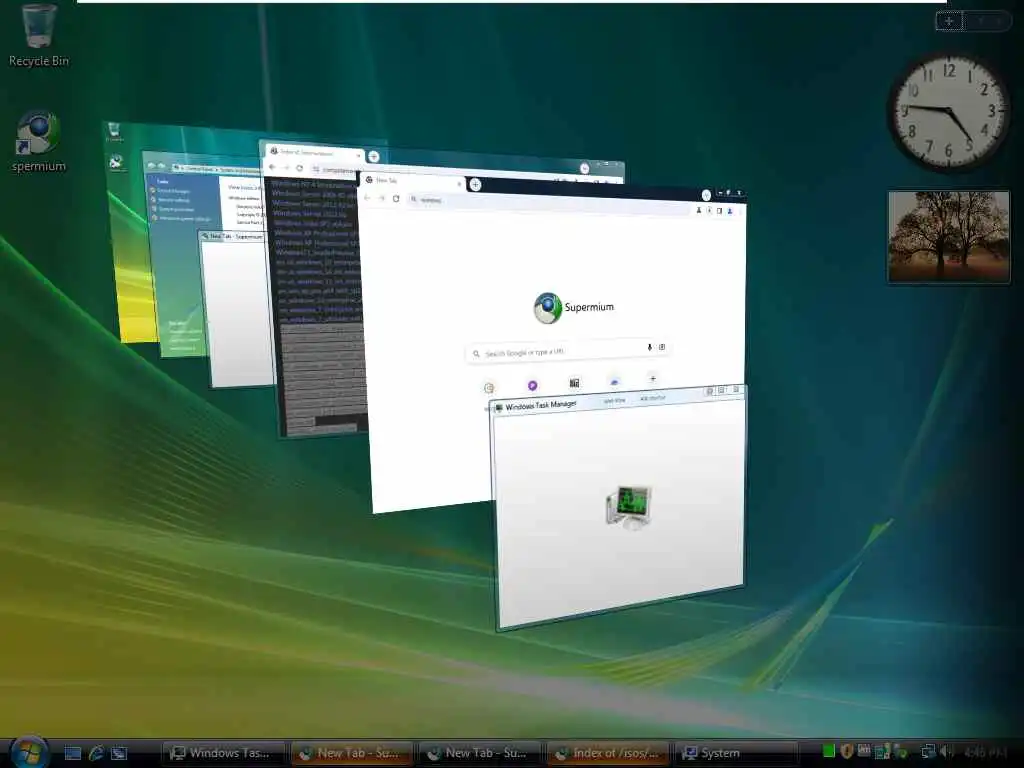Open the slideshow tree picture gadget

click(949, 236)
